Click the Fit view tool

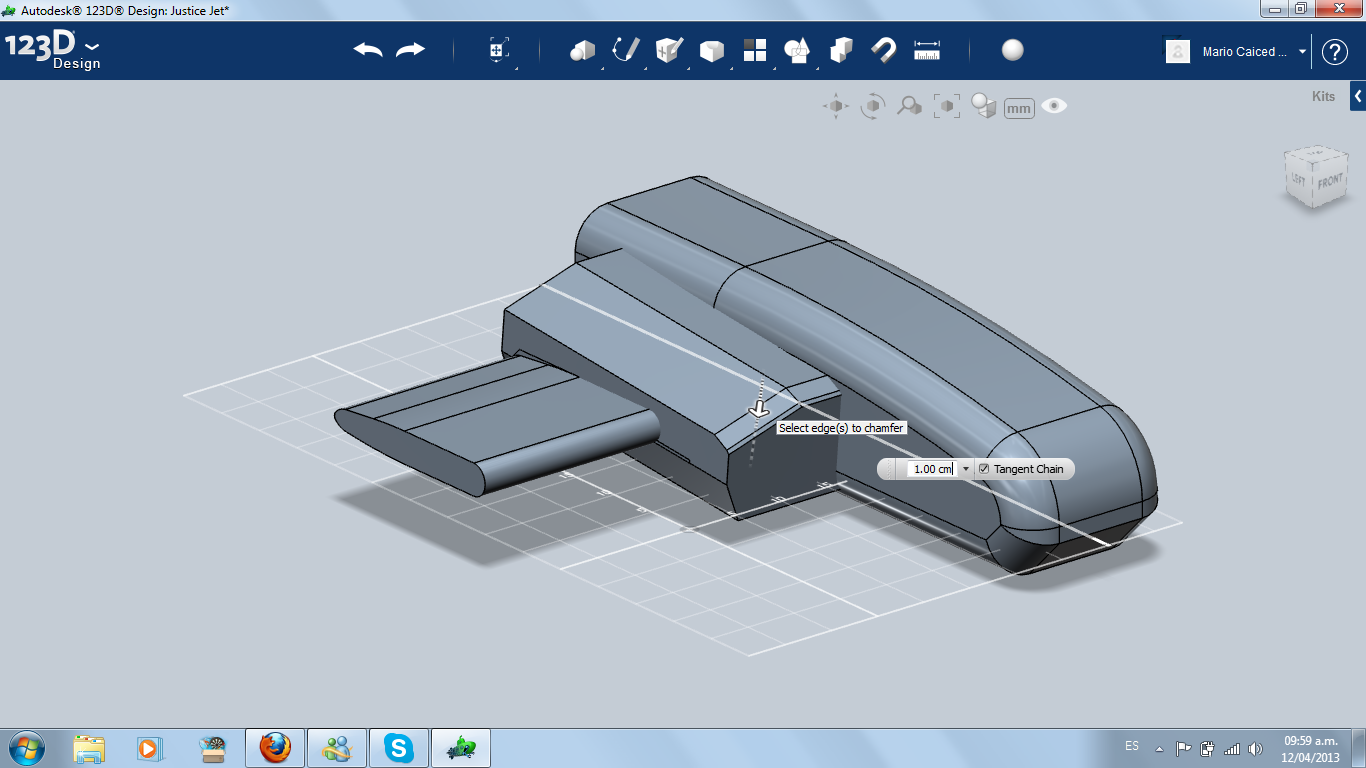(x=946, y=106)
